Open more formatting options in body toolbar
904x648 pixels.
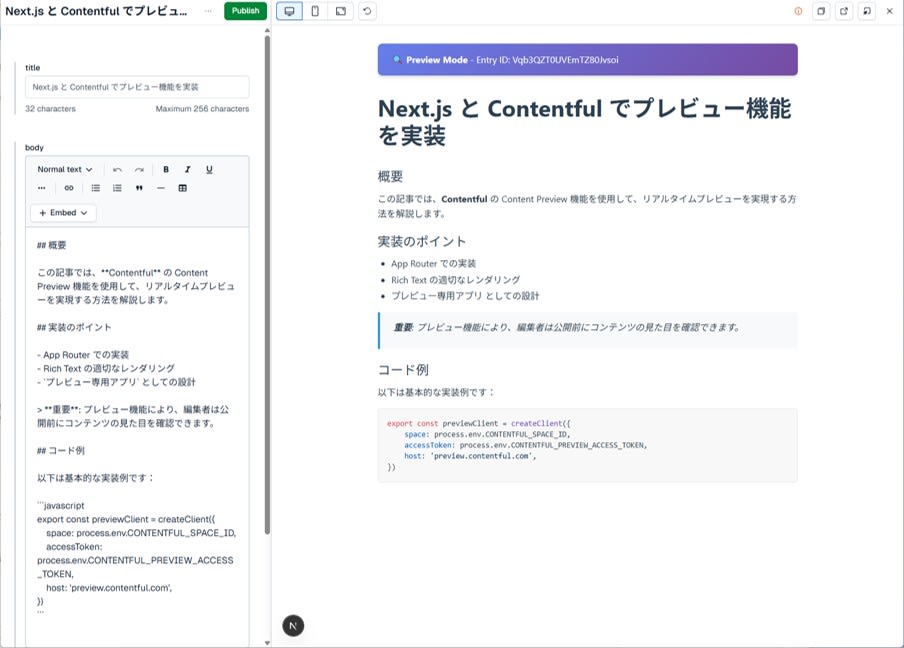[42, 188]
